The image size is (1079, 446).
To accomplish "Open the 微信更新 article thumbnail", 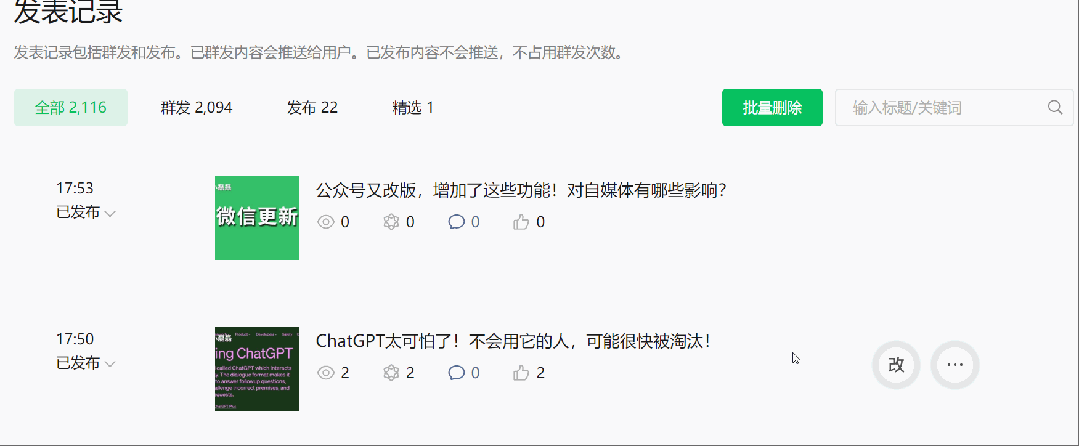I will point(257,218).
